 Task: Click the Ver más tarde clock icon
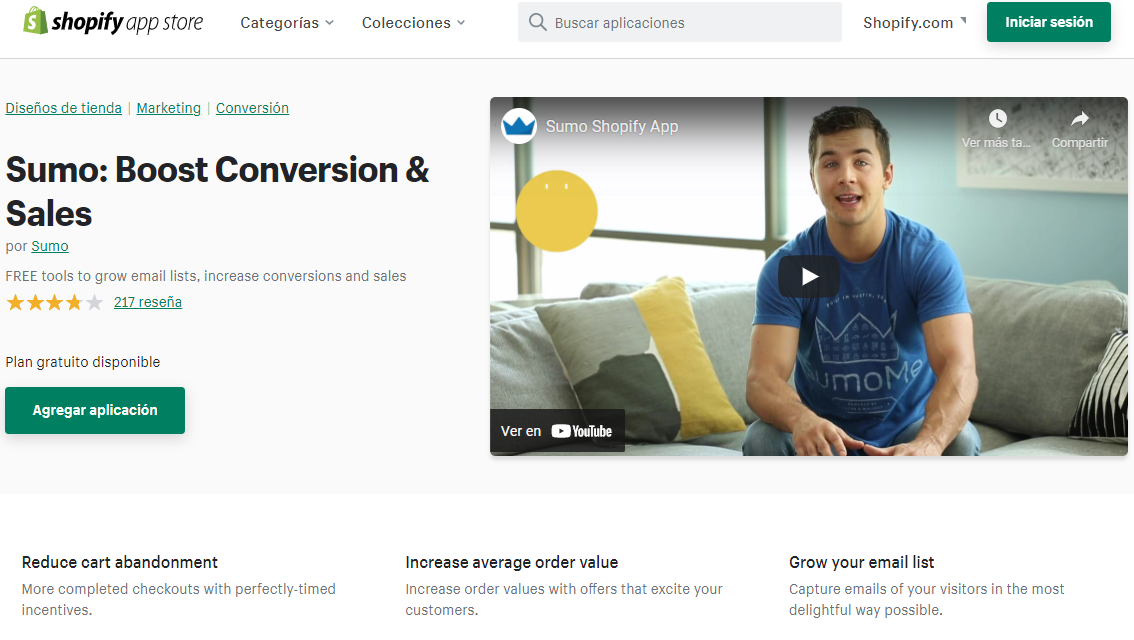997,119
